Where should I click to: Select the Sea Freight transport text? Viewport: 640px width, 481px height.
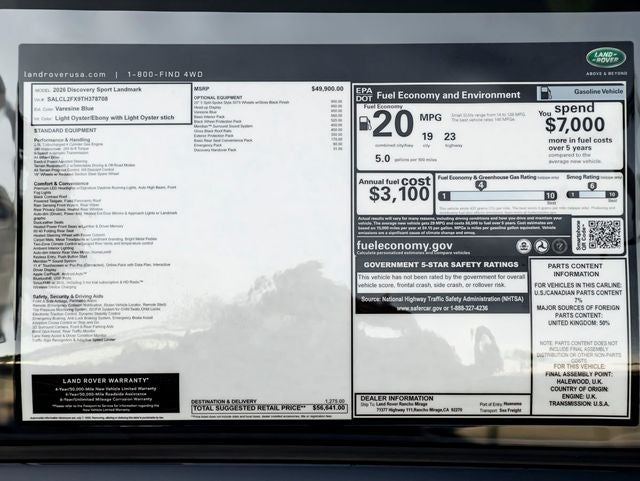click(x=510, y=410)
